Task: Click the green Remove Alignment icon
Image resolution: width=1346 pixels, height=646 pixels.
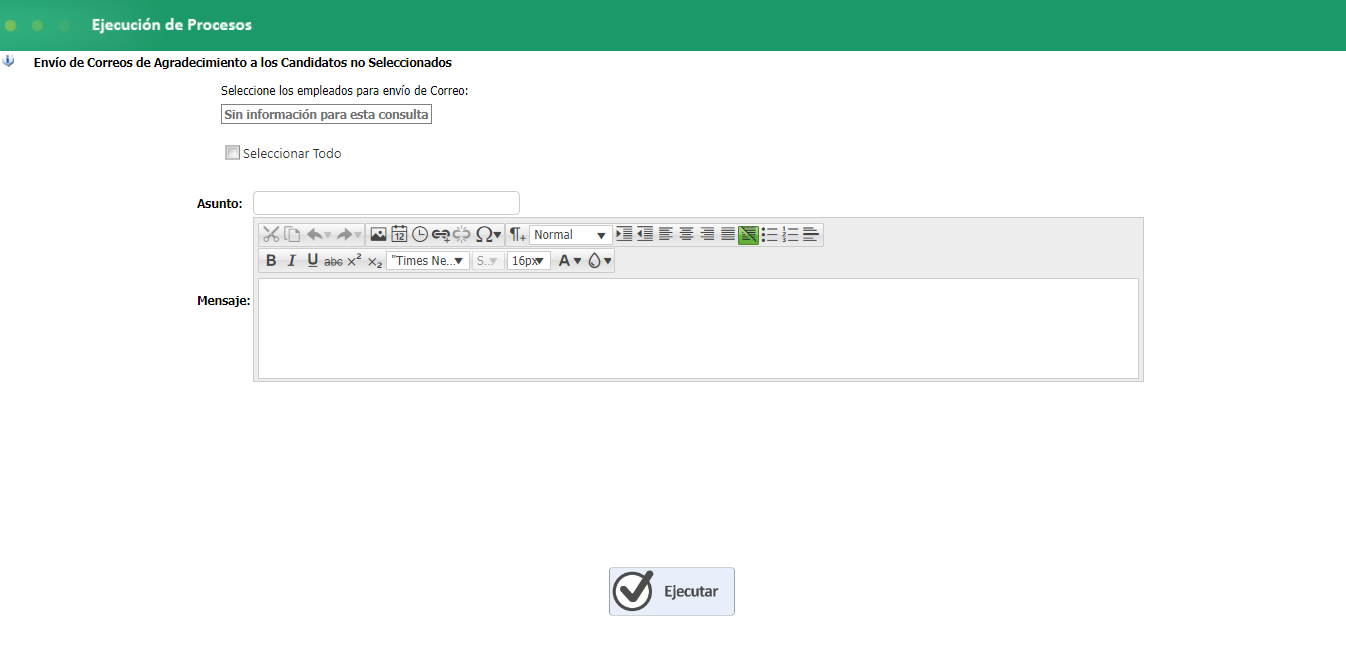Action: pyautogui.click(x=748, y=235)
